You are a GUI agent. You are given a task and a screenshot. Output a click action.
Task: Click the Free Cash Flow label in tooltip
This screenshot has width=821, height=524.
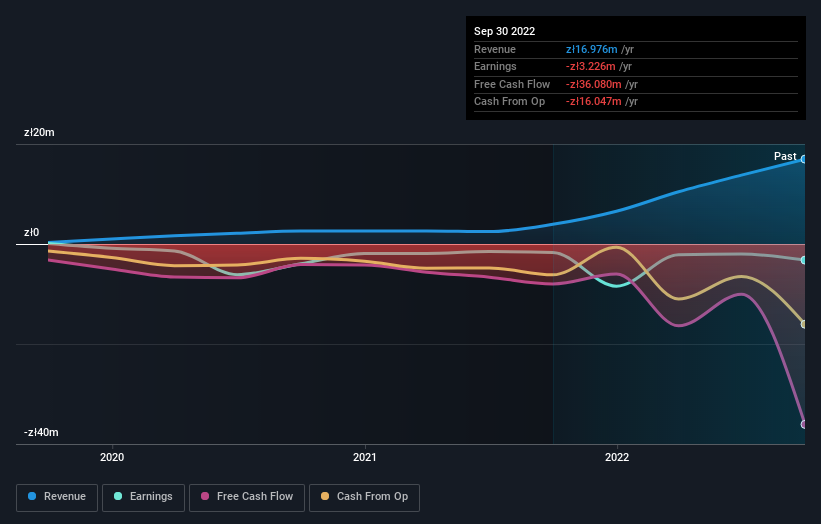(512, 84)
